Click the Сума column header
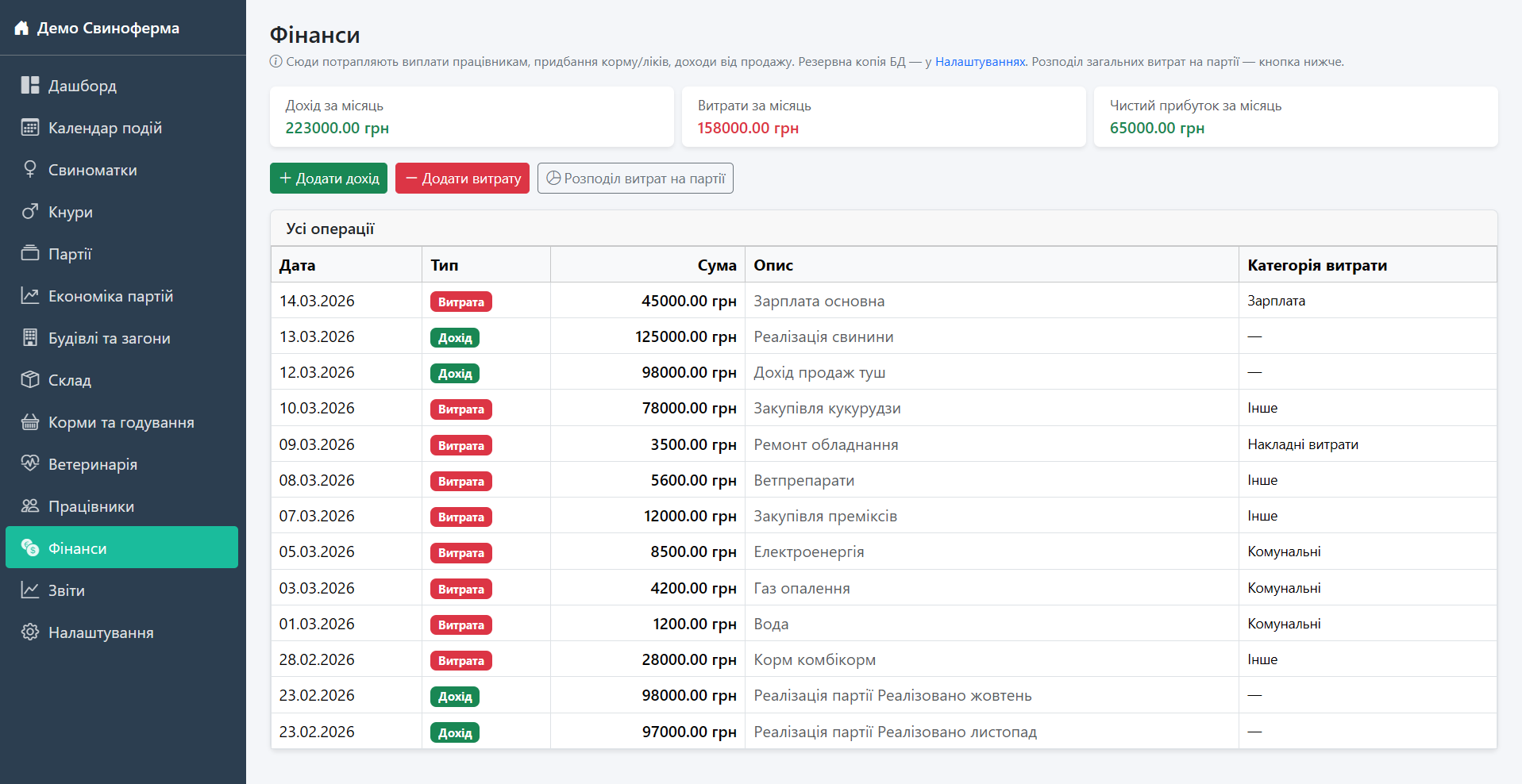 coord(716,265)
